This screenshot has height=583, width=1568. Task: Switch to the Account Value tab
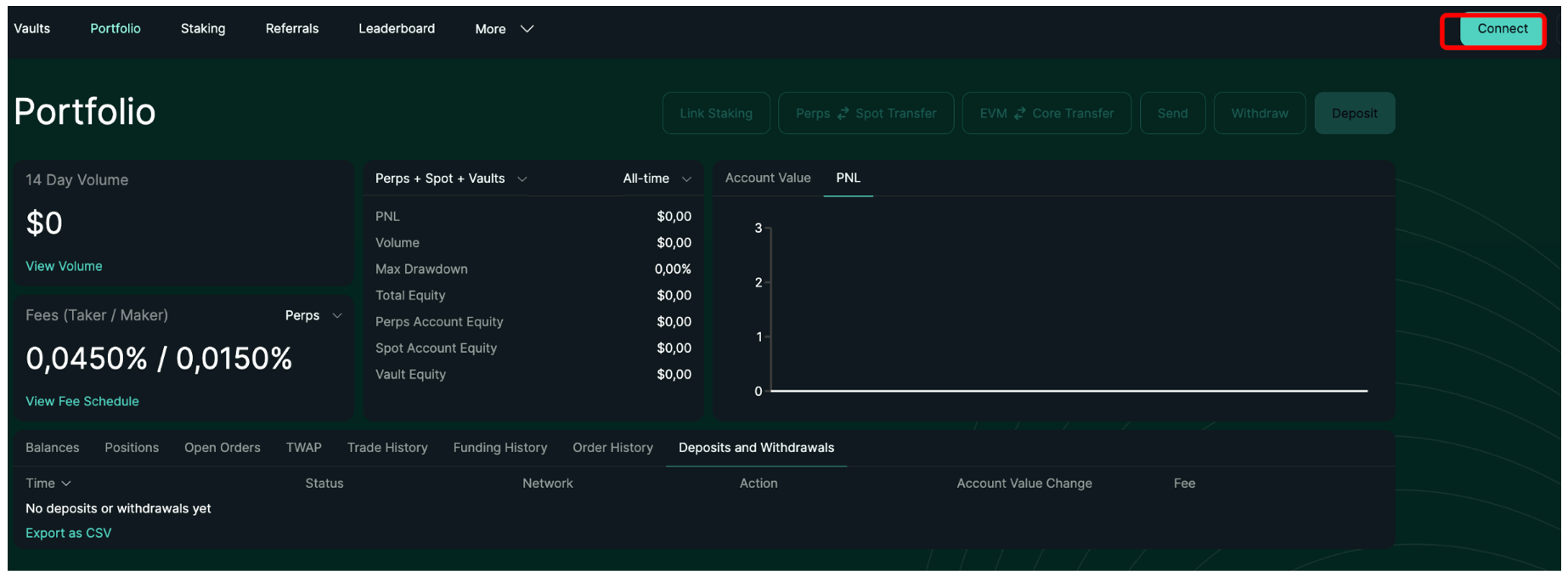coord(767,178)
